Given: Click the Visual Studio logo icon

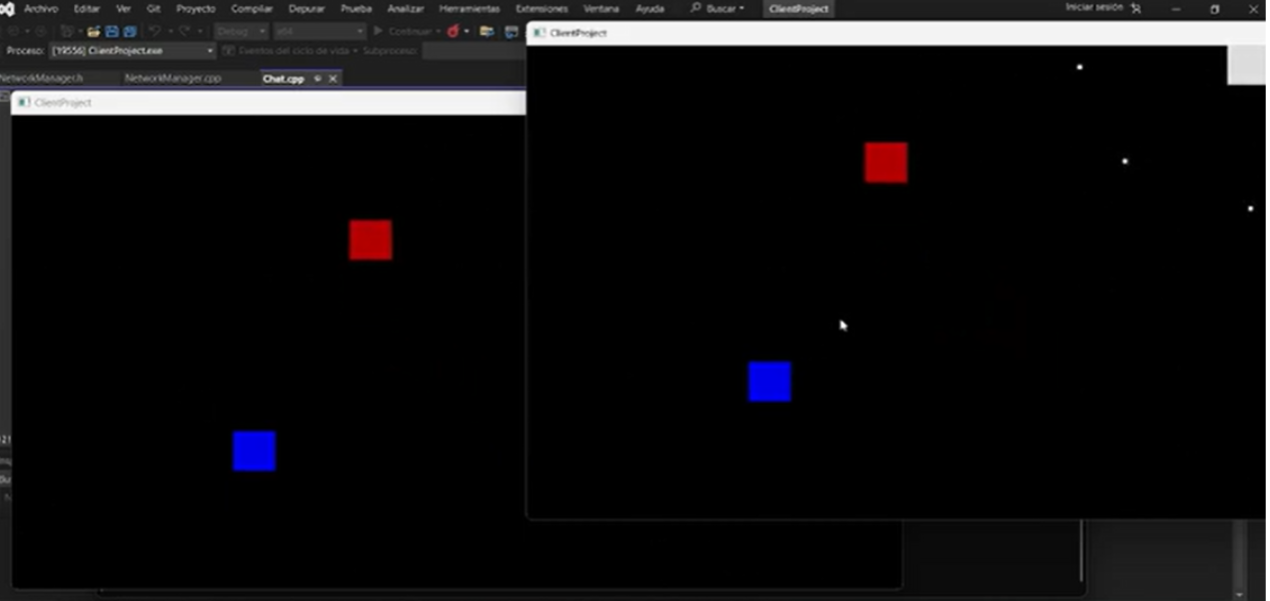Looking at the screenshot, I should point(7,9).
